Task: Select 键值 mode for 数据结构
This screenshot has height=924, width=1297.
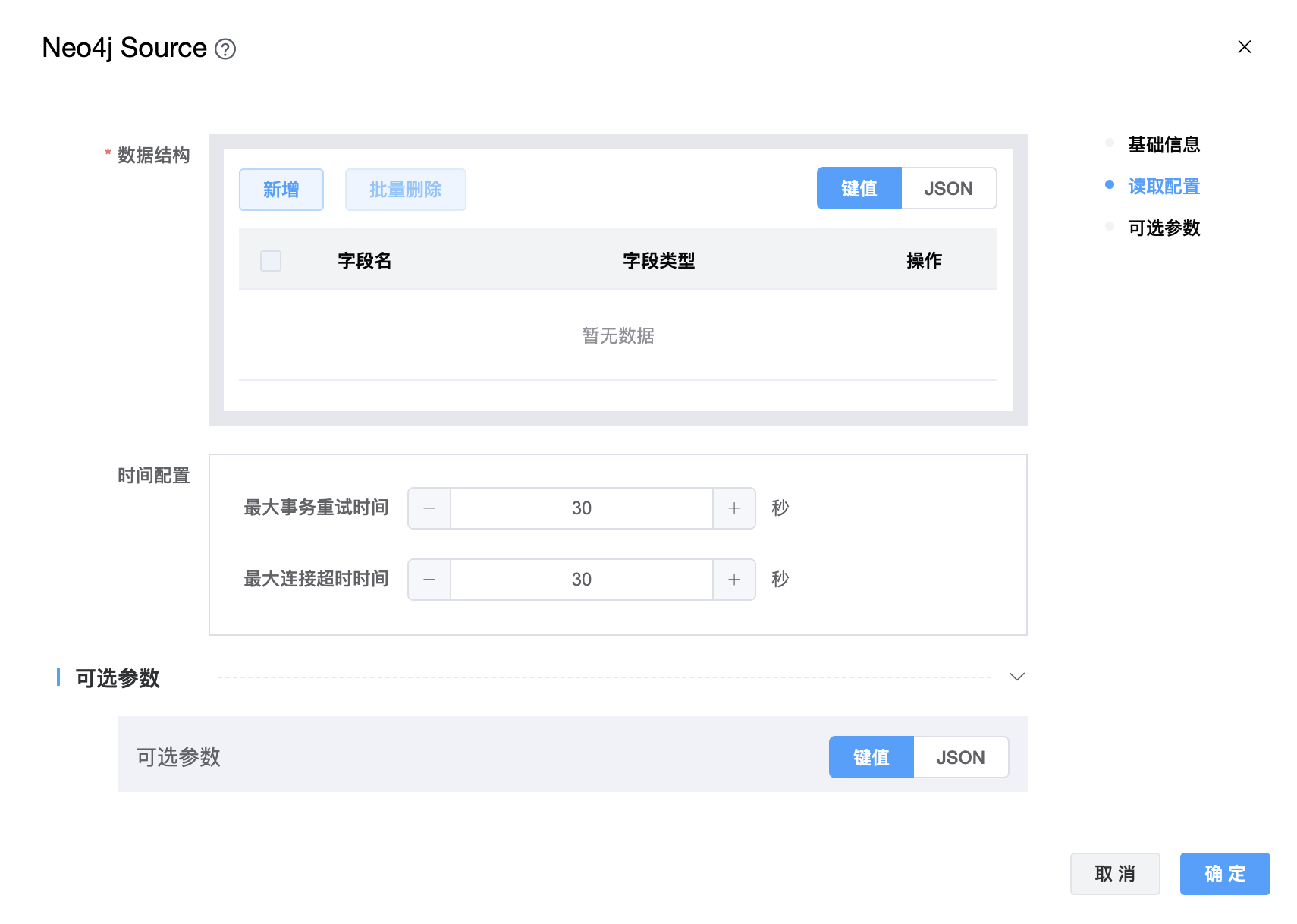Action: (859, 189)
